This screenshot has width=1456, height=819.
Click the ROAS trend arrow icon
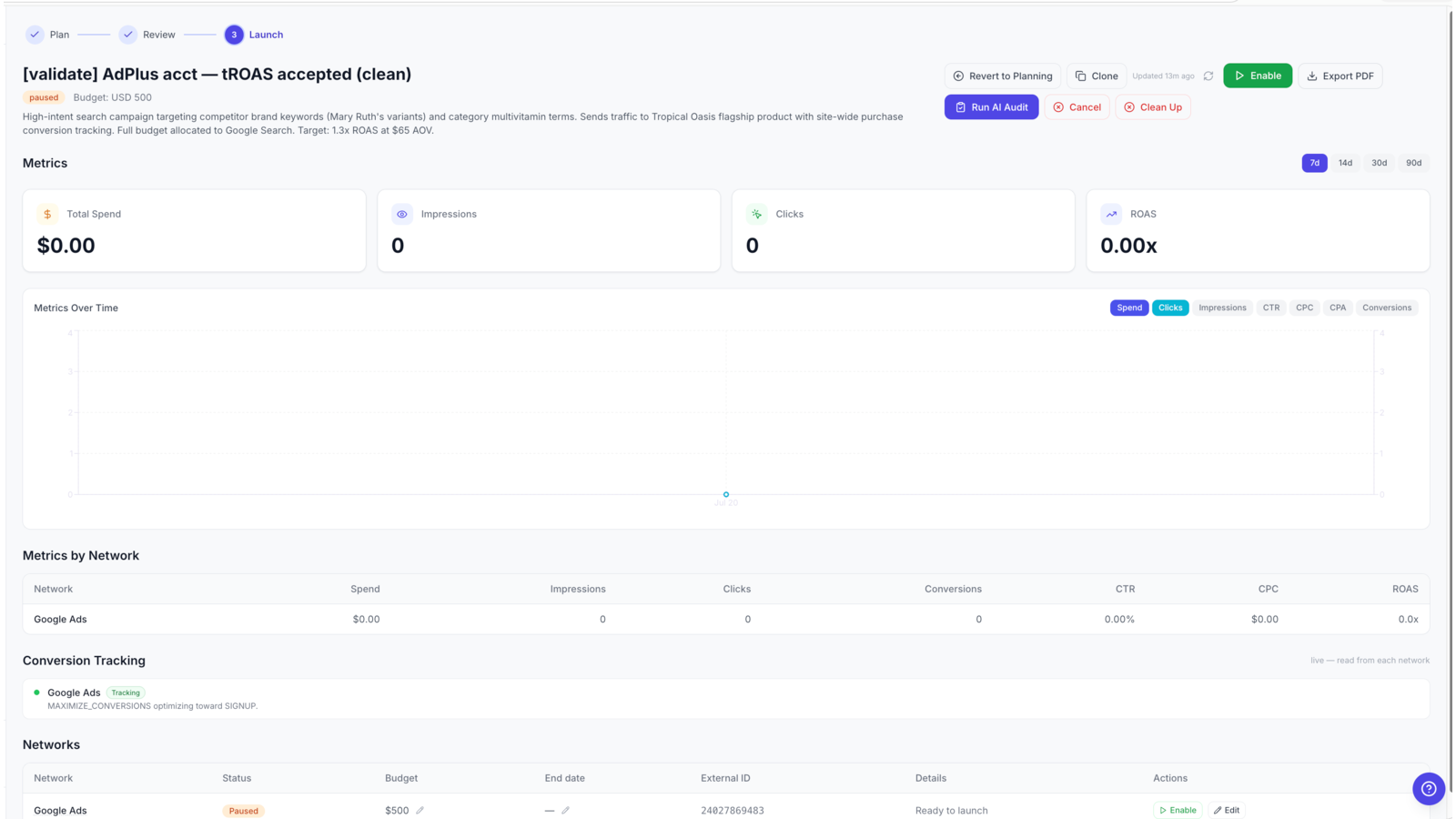pos(1111,214)
